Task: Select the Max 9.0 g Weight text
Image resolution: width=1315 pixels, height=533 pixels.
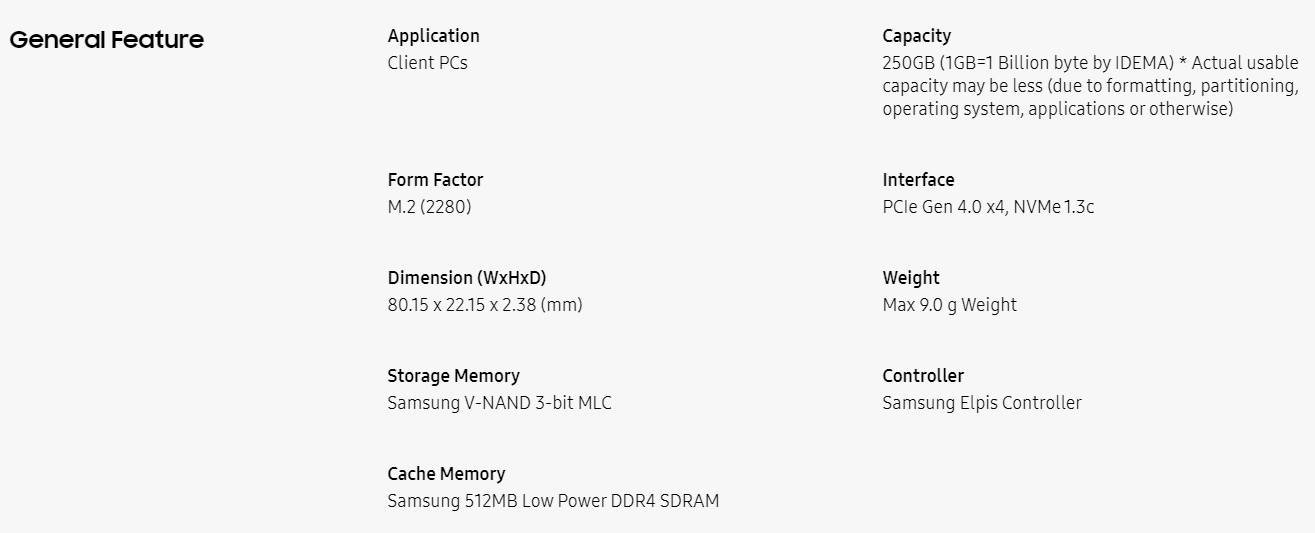Action: (949, 305)
